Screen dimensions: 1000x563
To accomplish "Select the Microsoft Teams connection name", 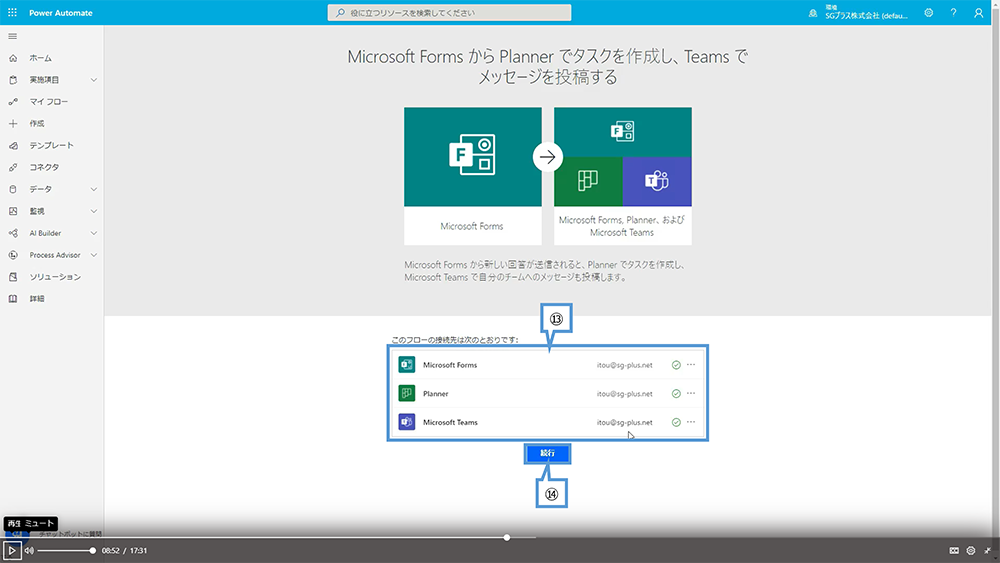I will pyautogui.click(x=450, y=423).
